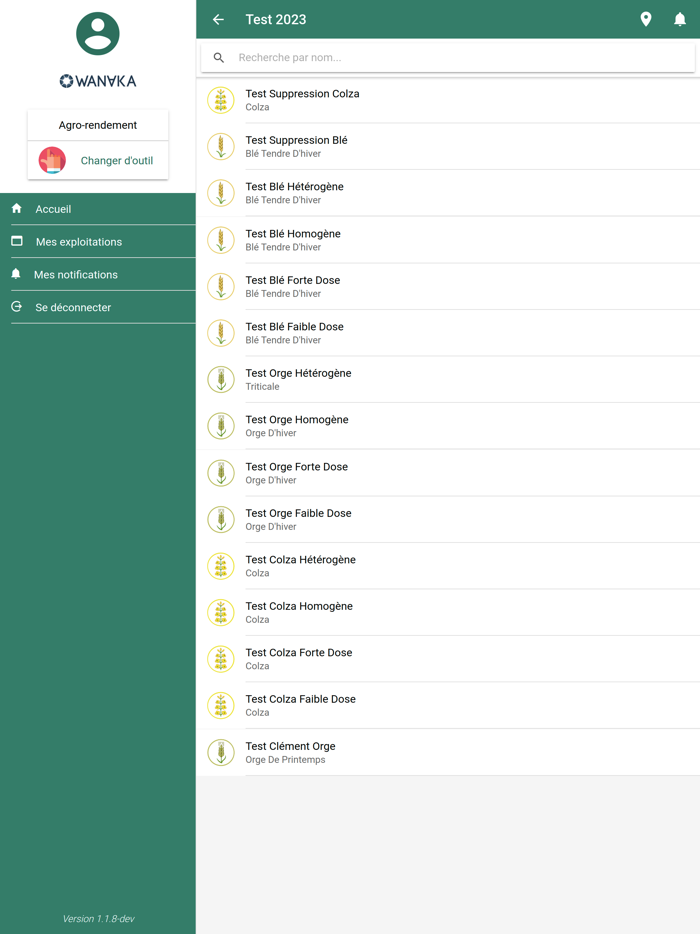Click barley icon of Test Clément Orge
The height and width of the screenshot is (934, 700).
(x=221, y=752)
